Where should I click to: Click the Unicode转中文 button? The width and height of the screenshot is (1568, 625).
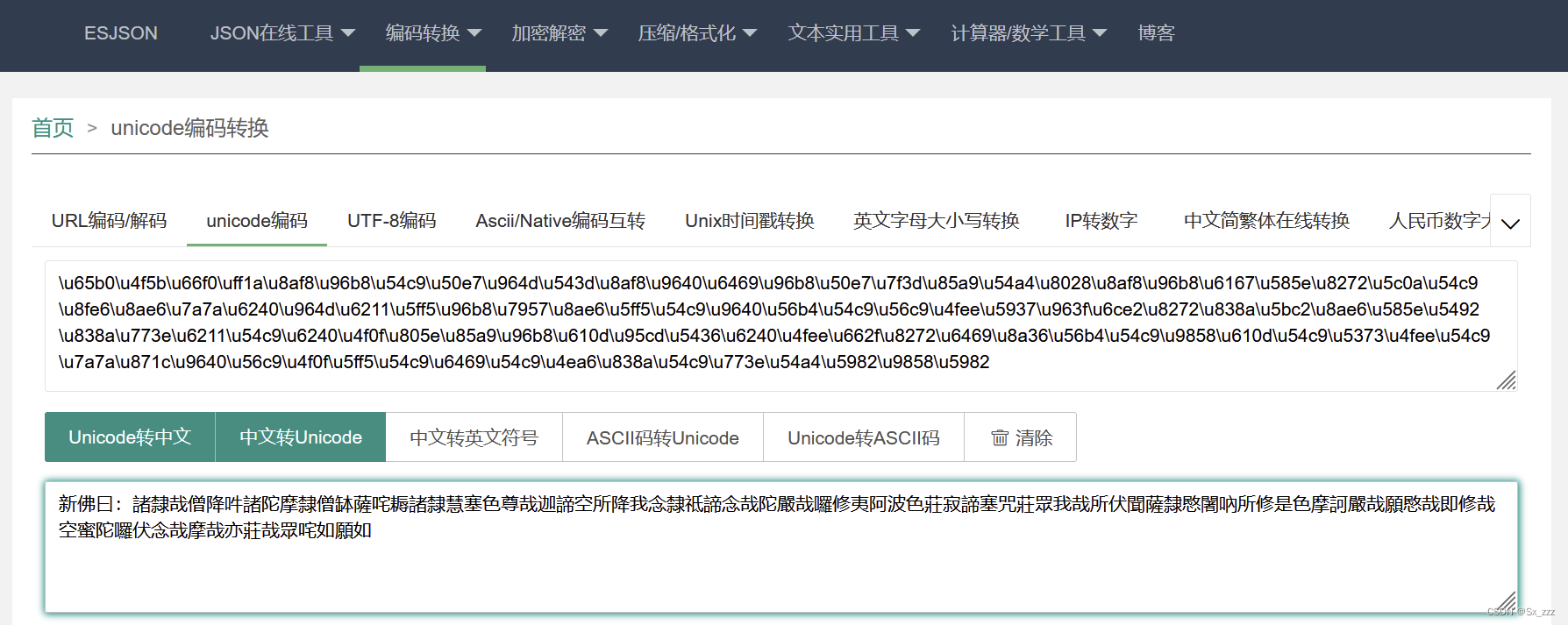coord(130,437)
